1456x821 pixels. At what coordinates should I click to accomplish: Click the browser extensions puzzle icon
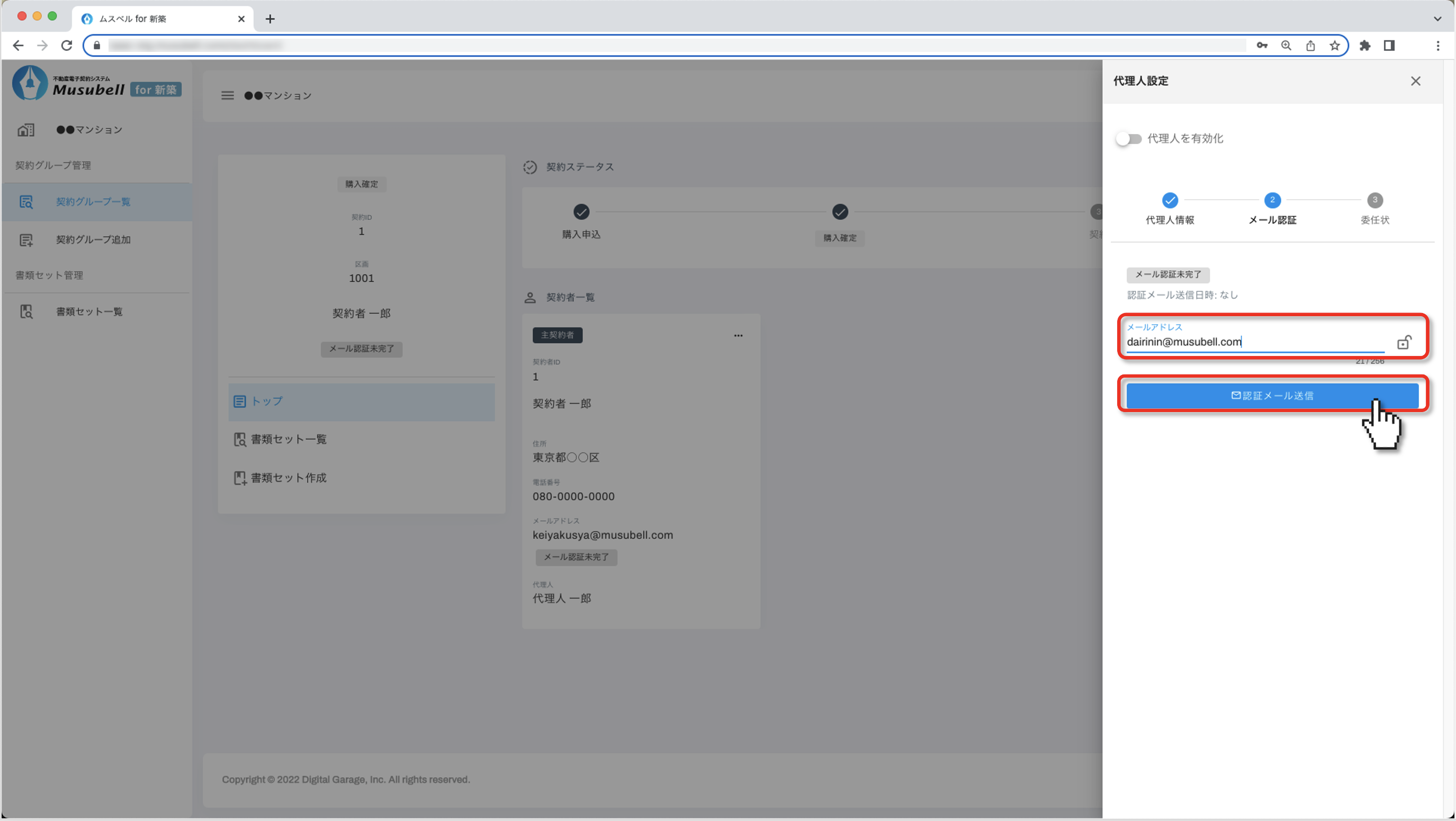click(1365, 46)
